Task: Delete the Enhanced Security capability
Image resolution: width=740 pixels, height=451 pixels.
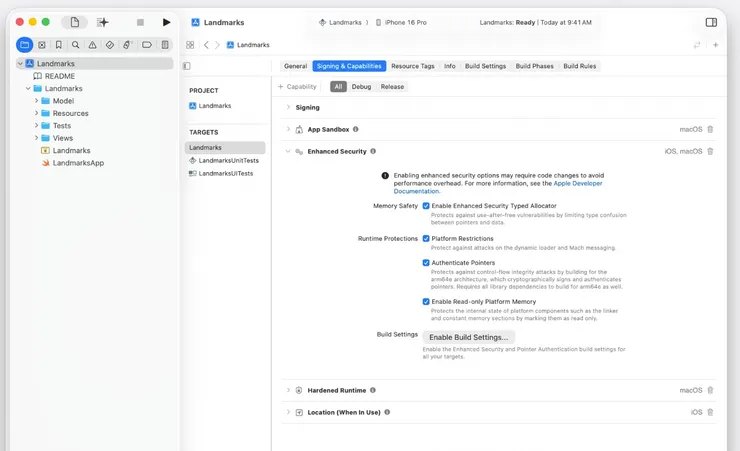Action: coord(710,151)
